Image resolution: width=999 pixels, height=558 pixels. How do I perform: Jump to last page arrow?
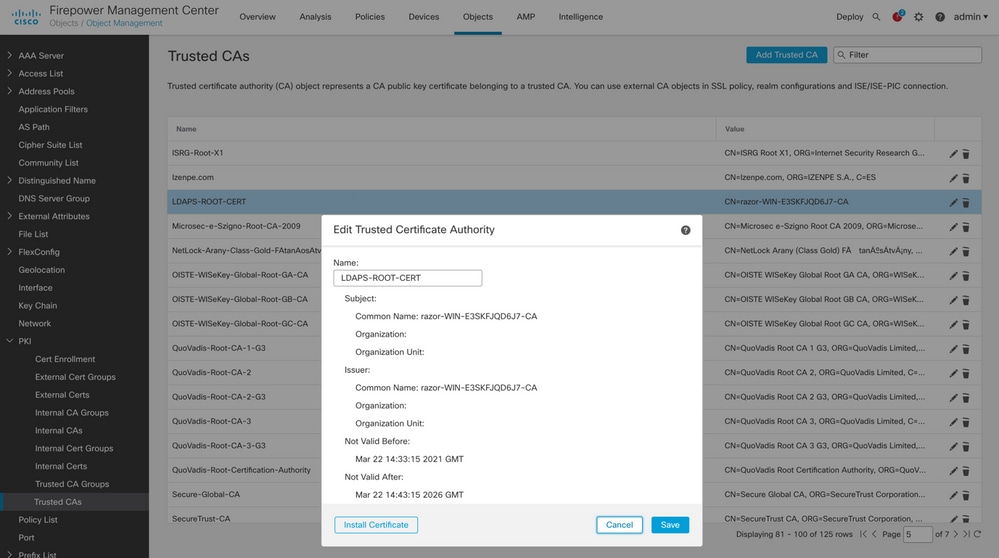coord(967,534)
